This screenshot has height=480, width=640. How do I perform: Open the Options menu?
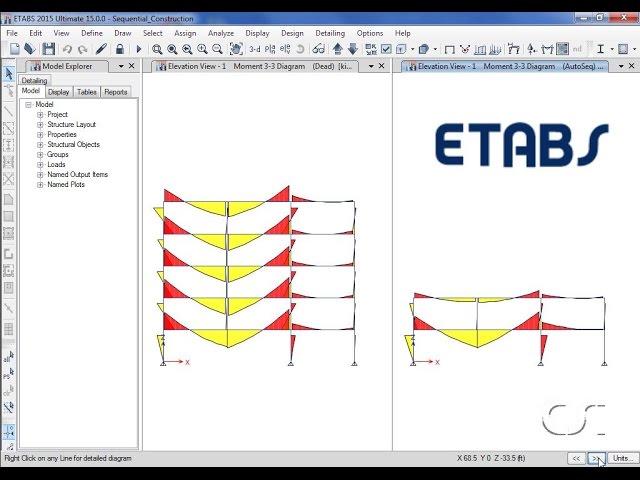point(370,33)
